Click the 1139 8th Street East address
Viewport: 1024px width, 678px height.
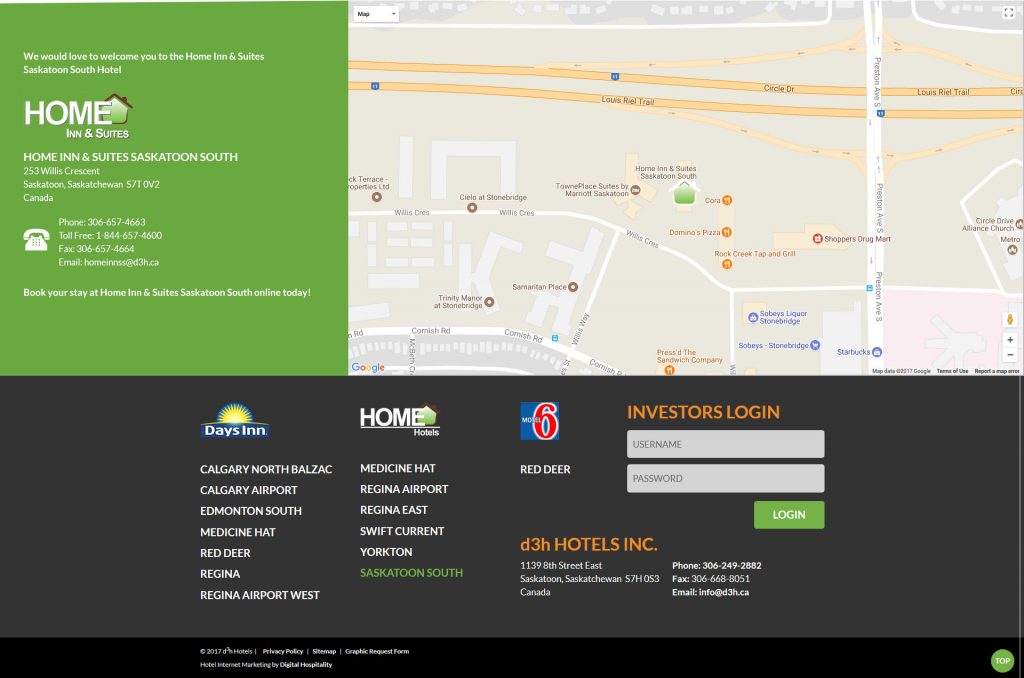(x=561, y=566)
